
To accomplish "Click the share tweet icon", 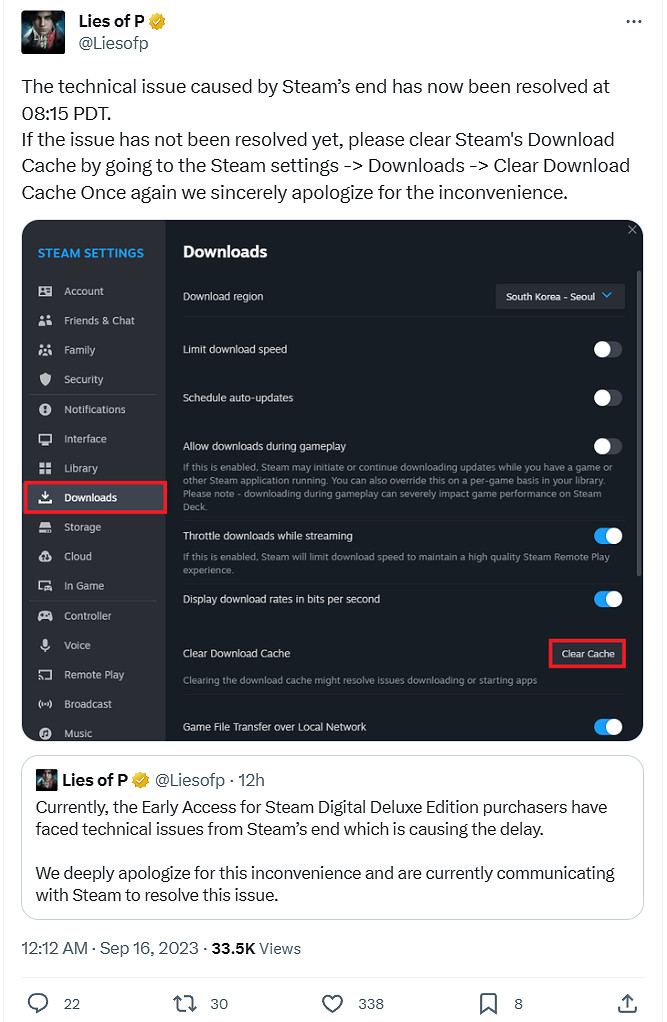I will (627, 1002).
